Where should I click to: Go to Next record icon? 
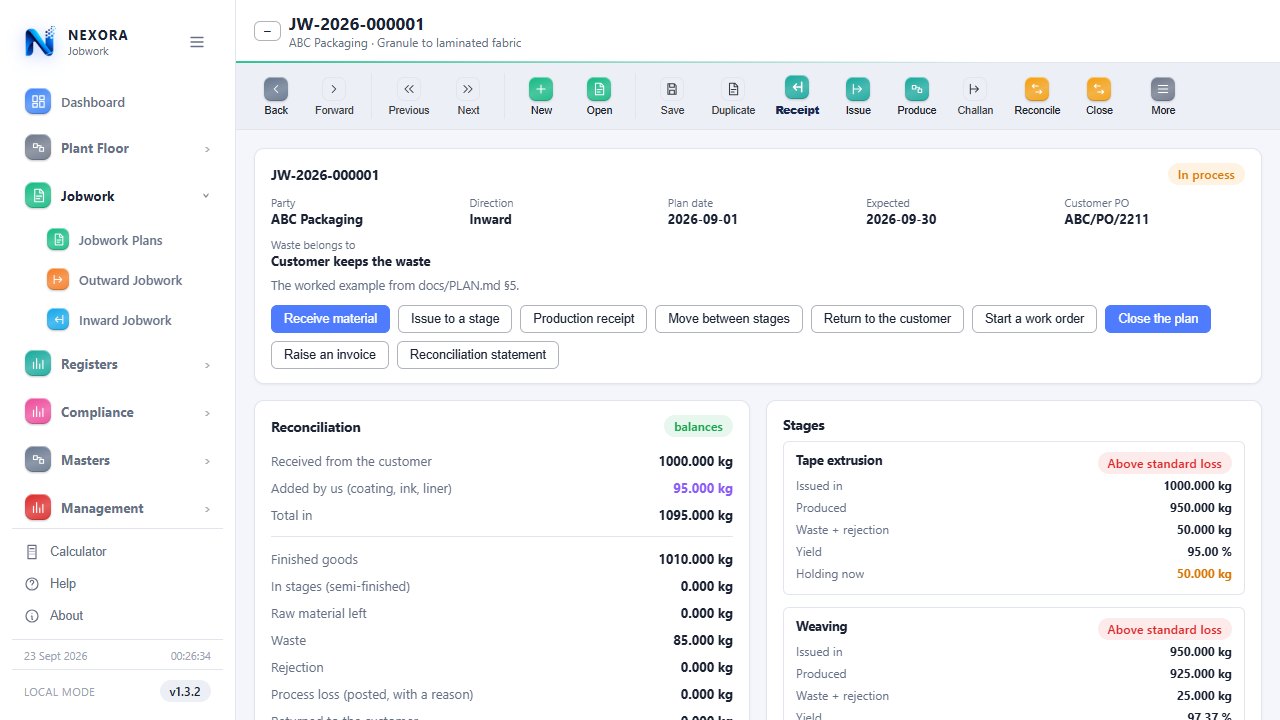[x=468, y=88]
